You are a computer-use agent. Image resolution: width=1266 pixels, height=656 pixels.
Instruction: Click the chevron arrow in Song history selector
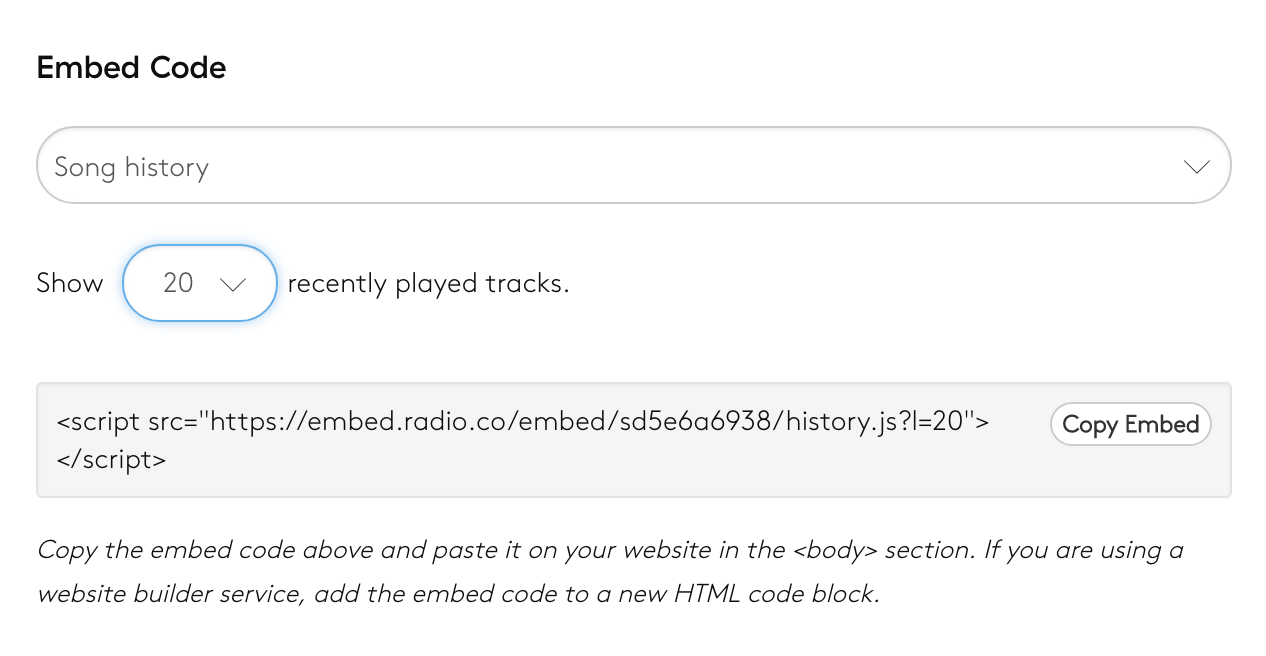1196,167
